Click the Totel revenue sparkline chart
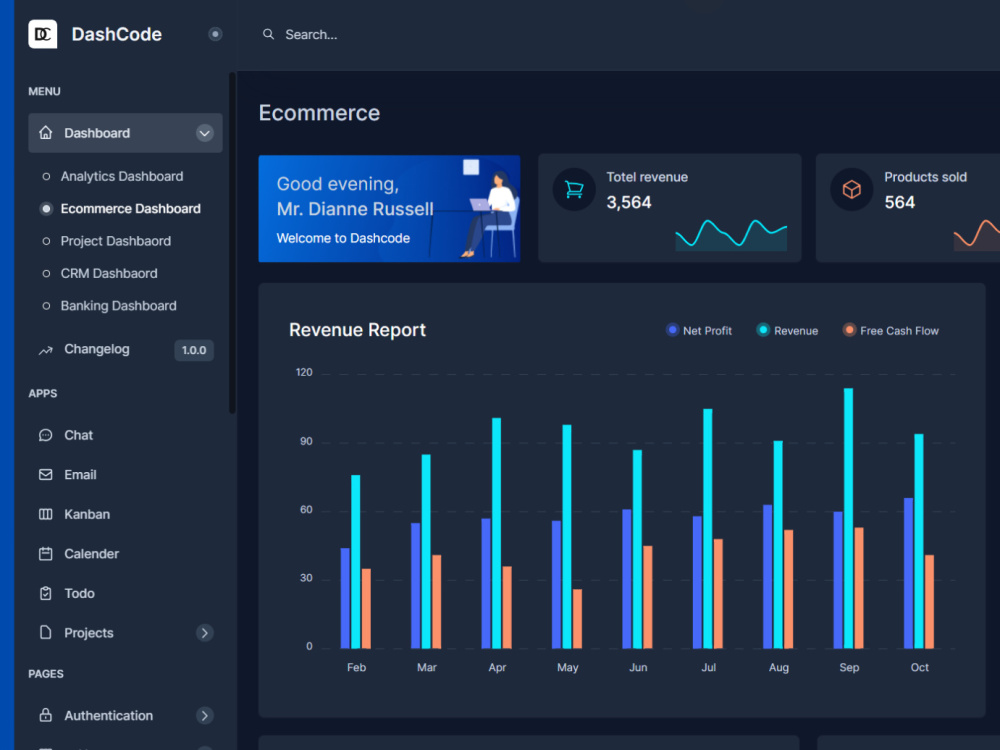1000x750 pixels. [x=731, y=234]
